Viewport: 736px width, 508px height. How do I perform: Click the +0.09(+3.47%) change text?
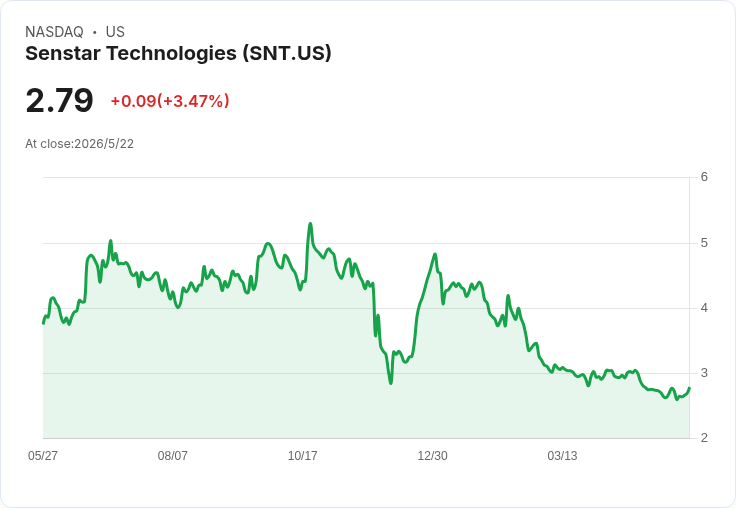[x=170, y=101]
